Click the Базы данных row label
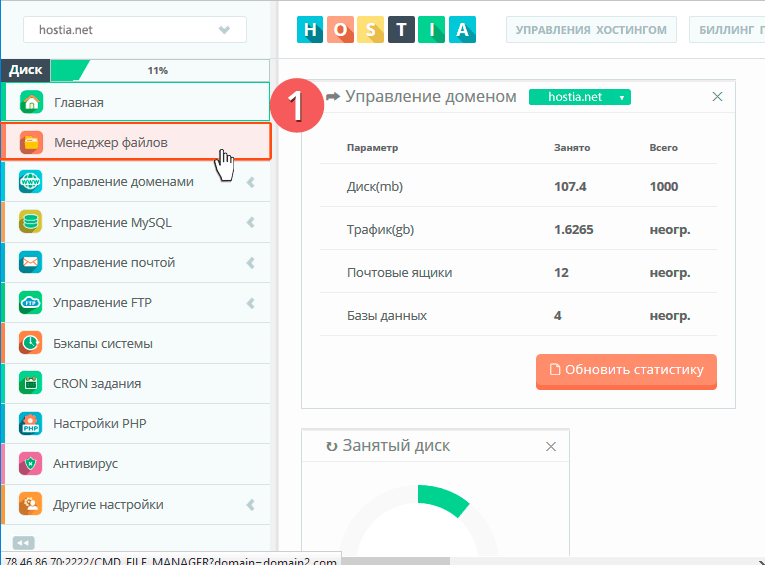This screenshot has width=765, height=565. coord(387,316)
